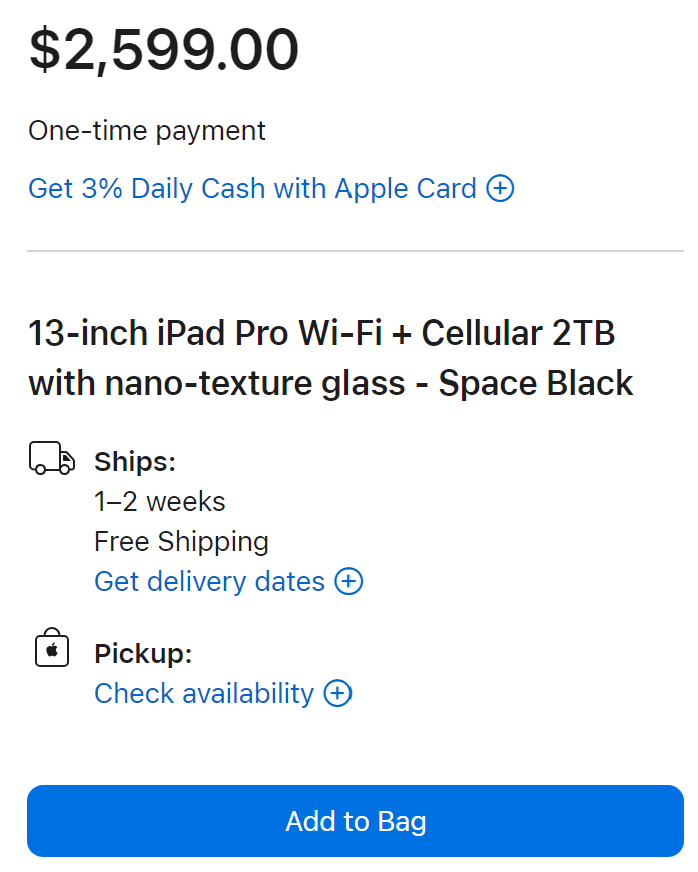
Task: Click the Ships: label
Action: coord(134,461)
